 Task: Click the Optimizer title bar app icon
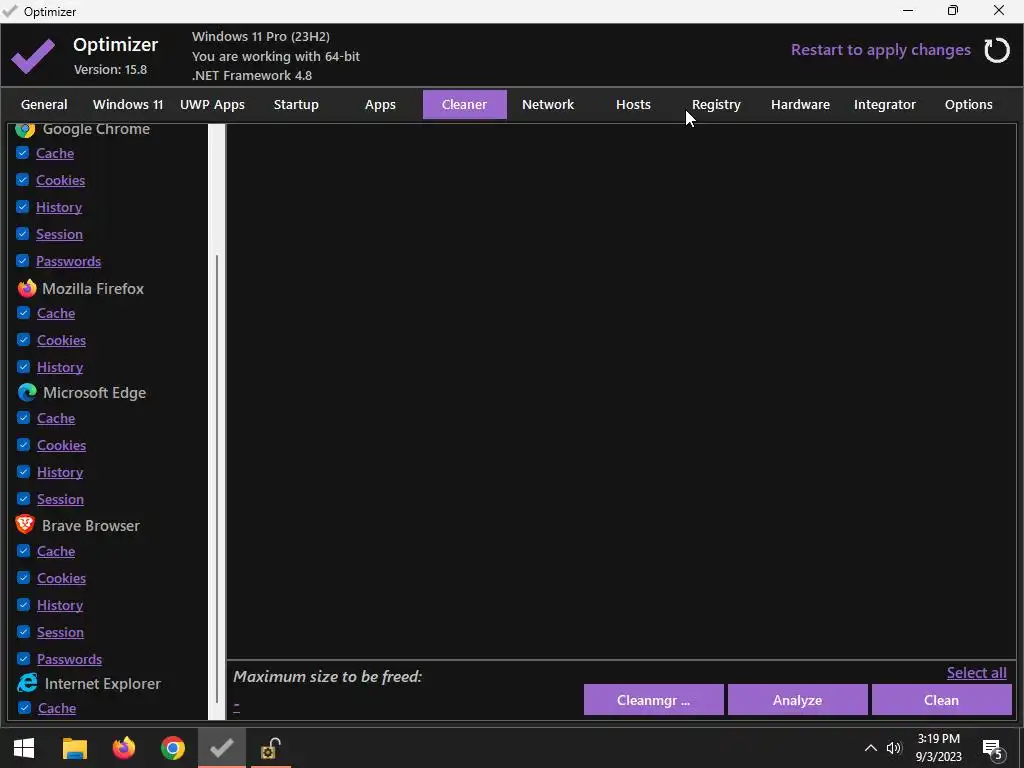click(10, 11)
